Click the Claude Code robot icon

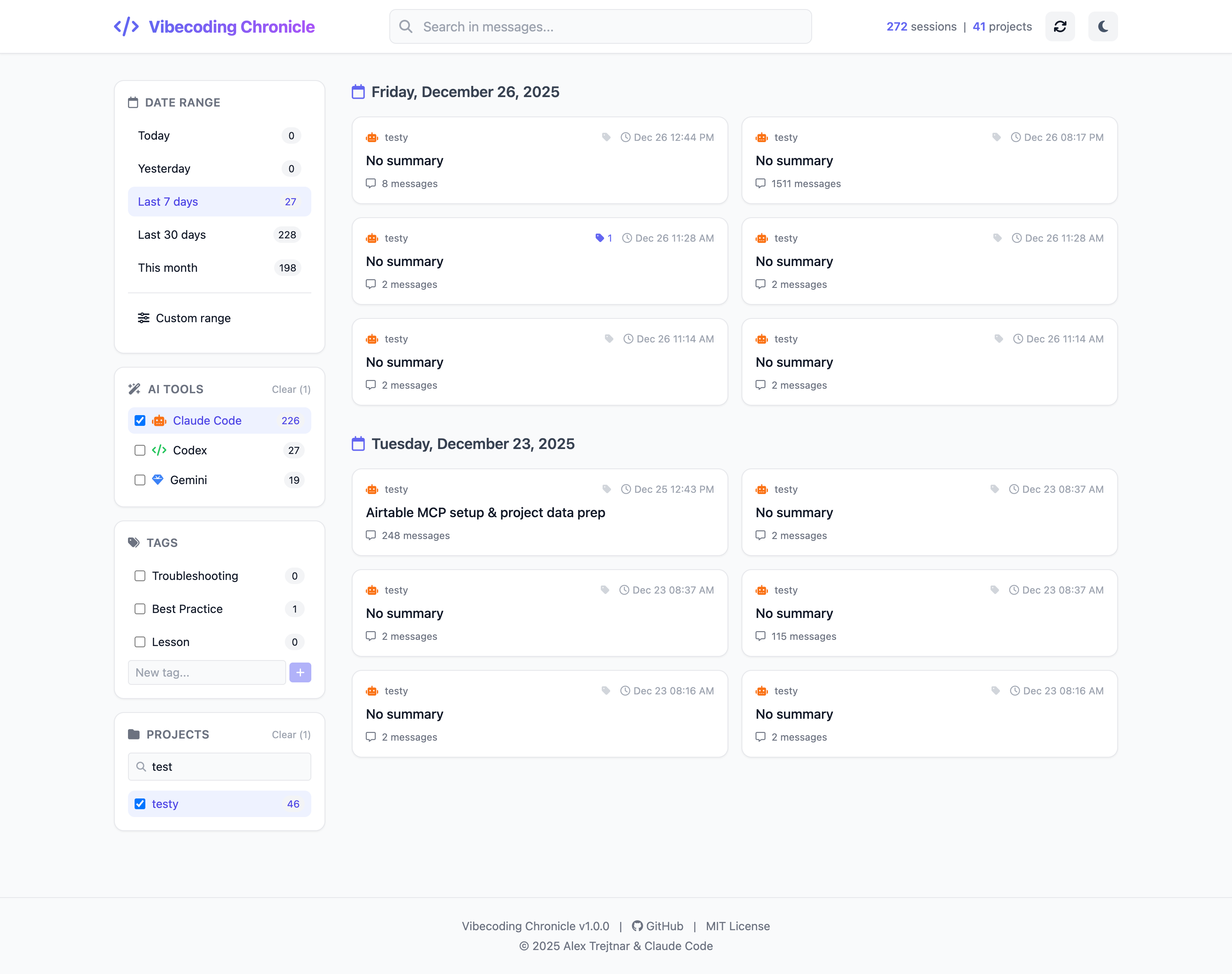[159, 420]
